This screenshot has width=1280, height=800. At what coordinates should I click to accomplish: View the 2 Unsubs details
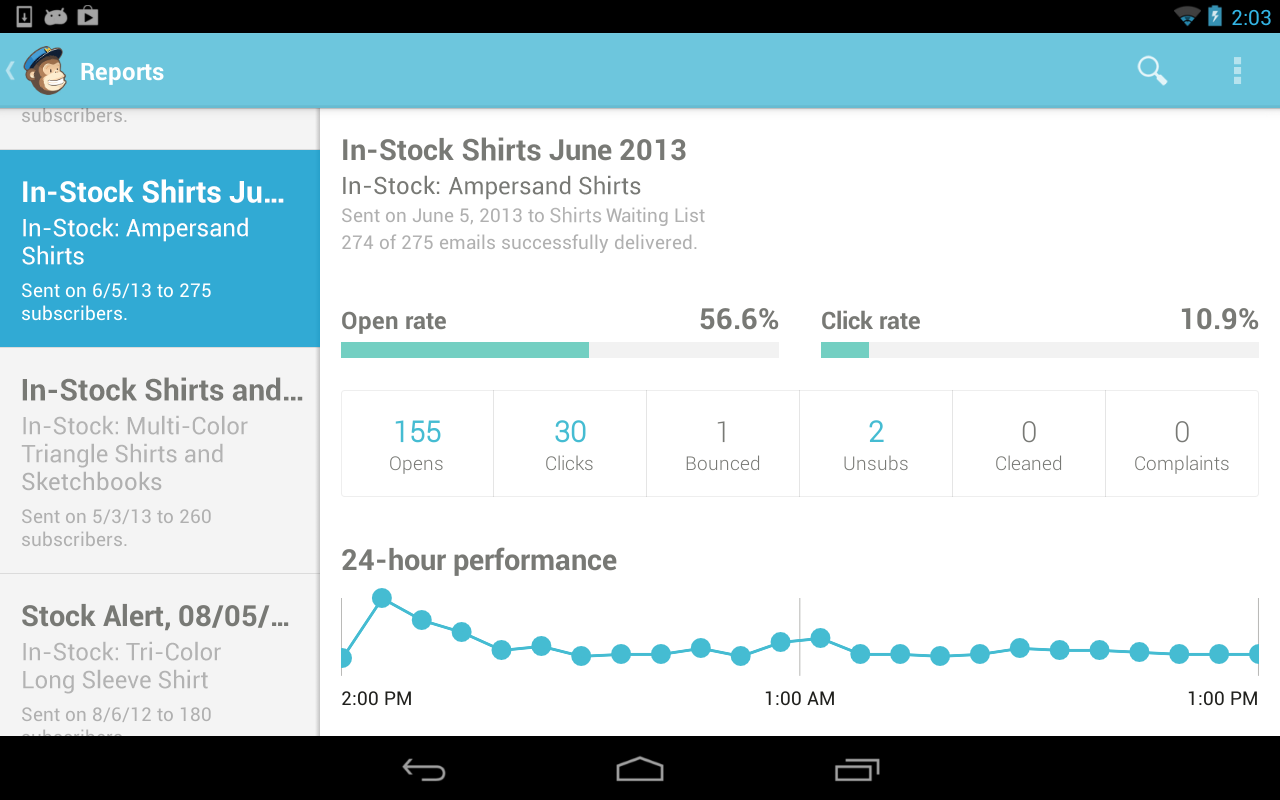[876, 444]
